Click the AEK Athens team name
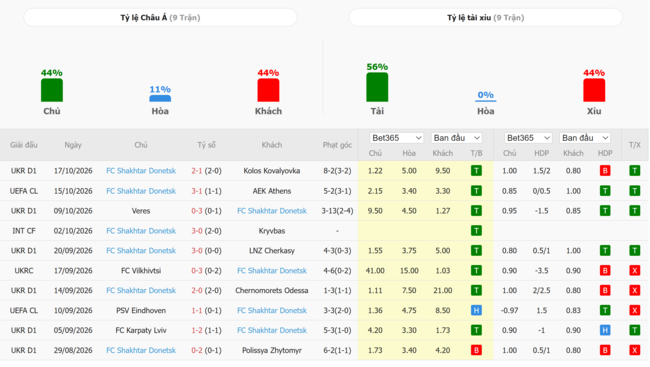This screenshot has height=367, width=650. pyautogui.click(x=272, y=191)
